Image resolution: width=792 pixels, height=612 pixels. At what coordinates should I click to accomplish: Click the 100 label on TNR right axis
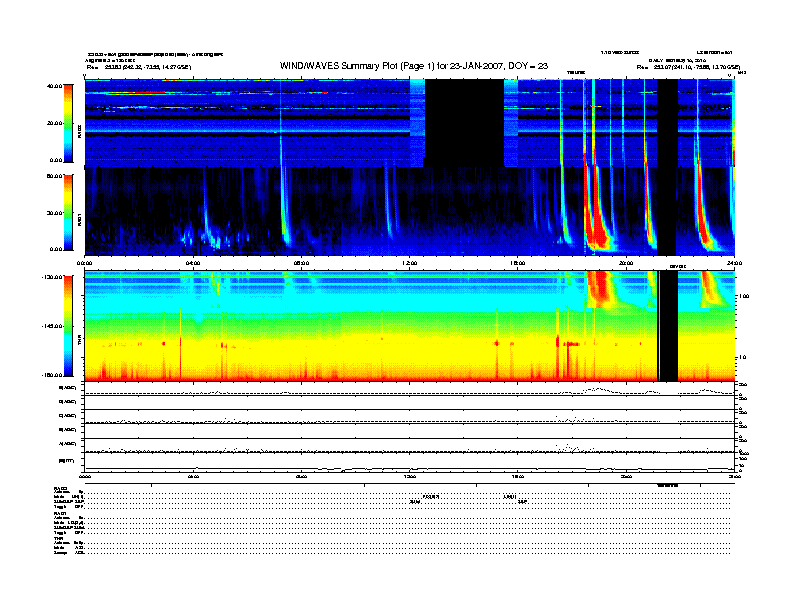pos(744,296)
